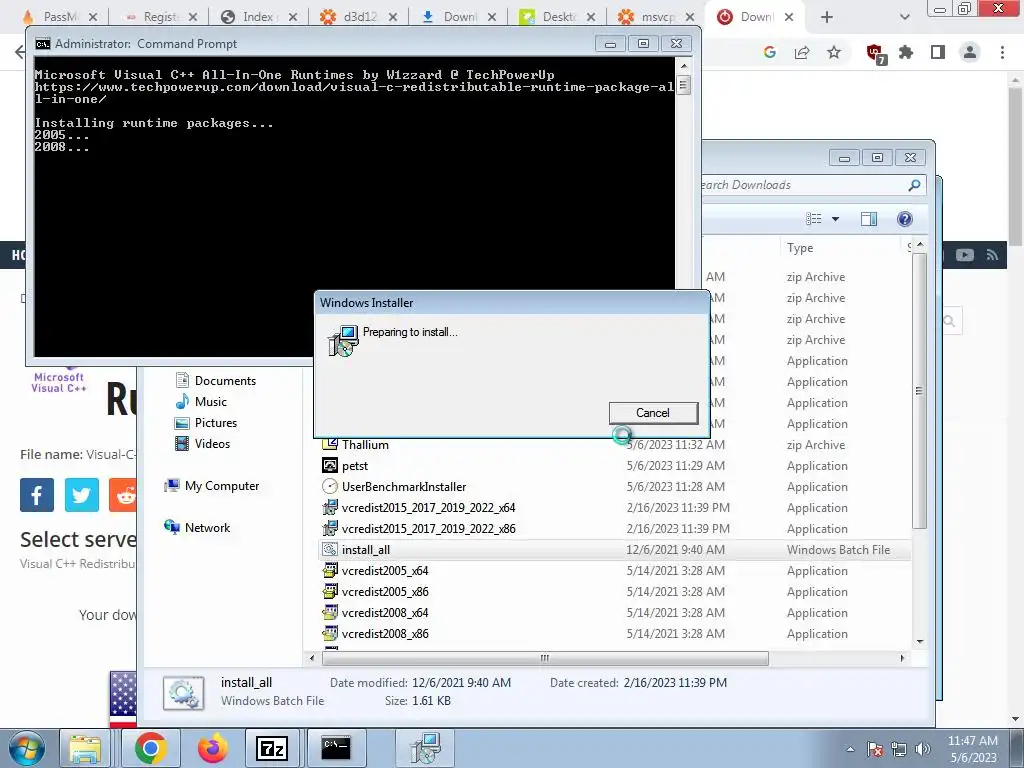The width and height of the screenshot is (1024, 768).
Task: Open the network tray icon
Action: point(899,749)
